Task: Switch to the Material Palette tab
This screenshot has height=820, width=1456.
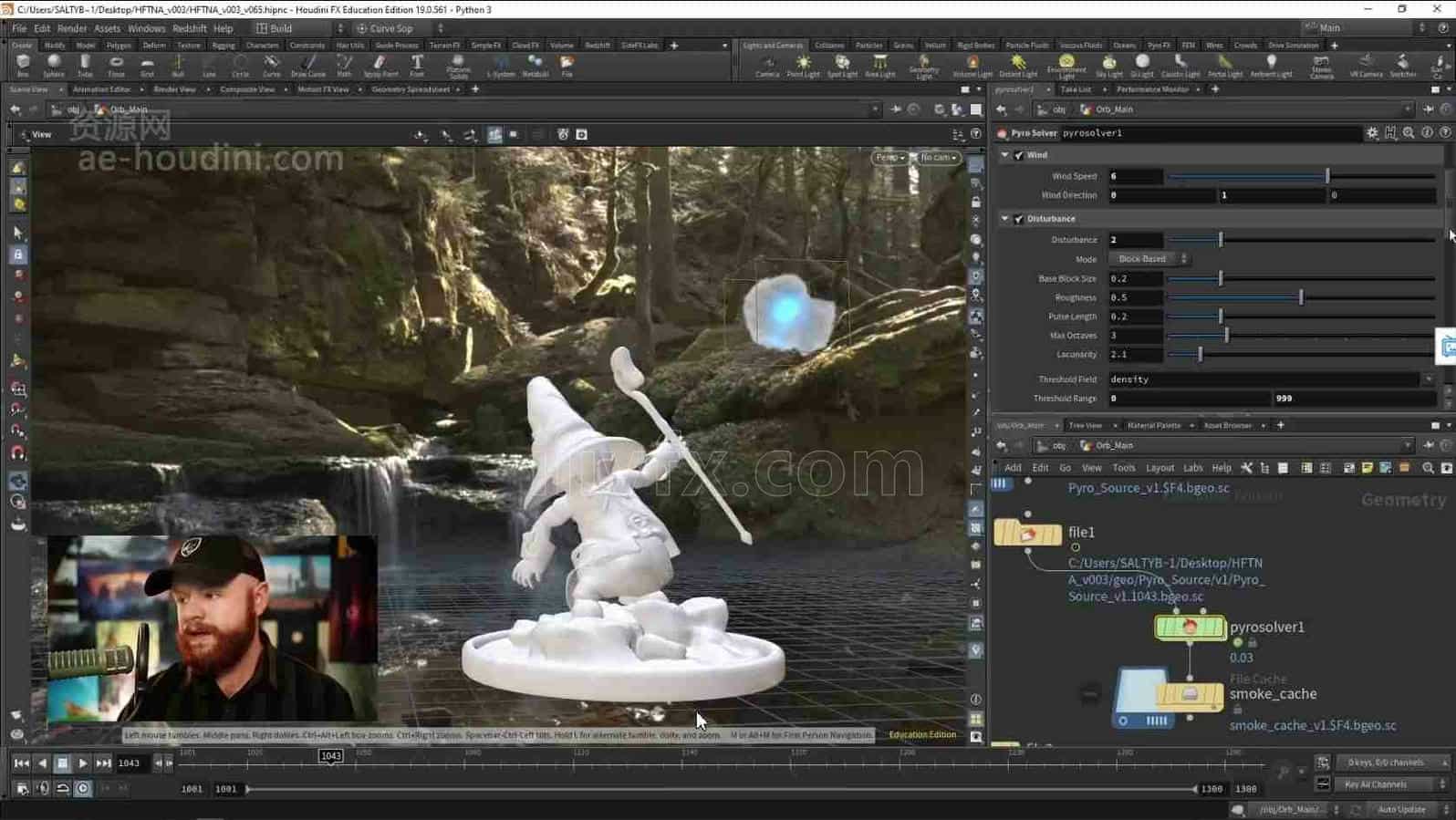Action: pos(1153,425)
